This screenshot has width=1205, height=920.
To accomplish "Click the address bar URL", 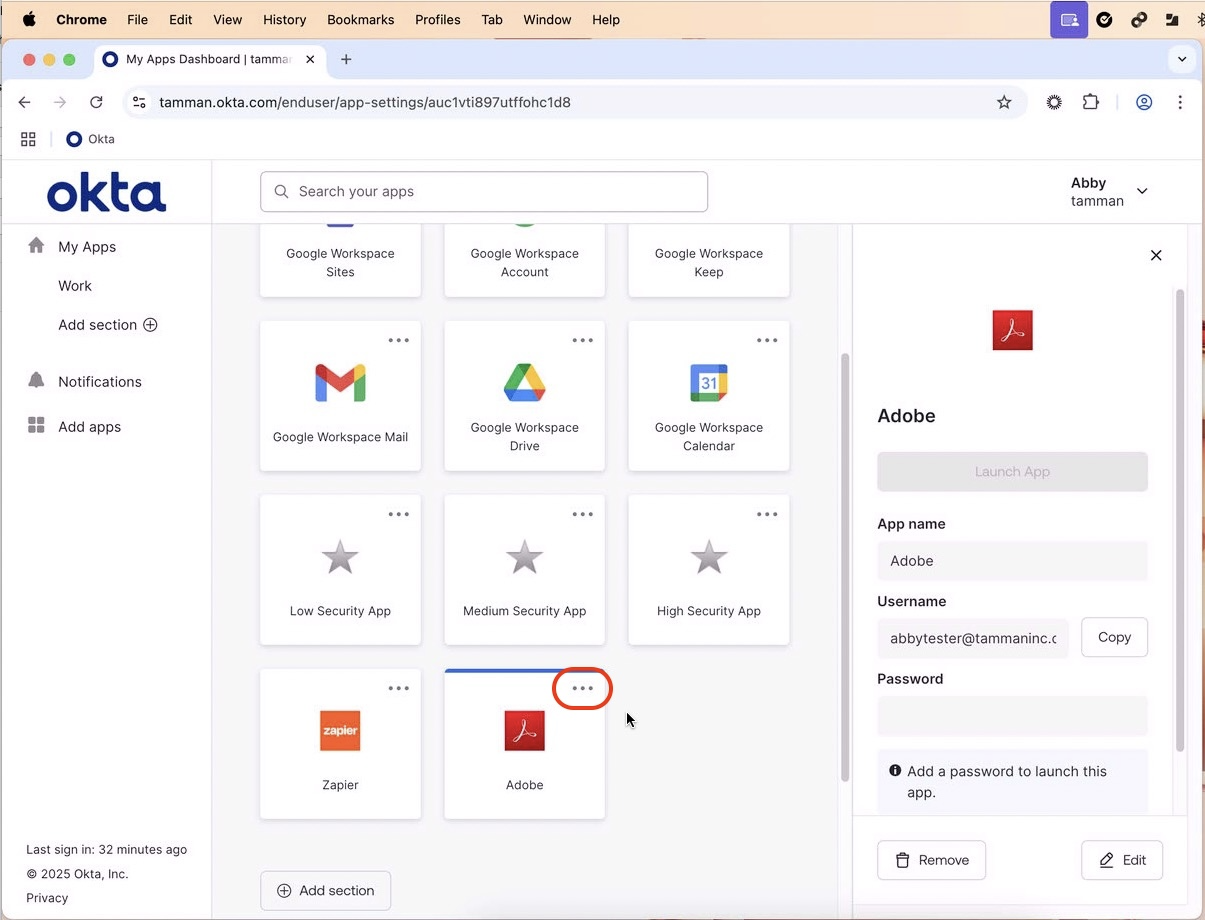I will click(x=365, y=102).
